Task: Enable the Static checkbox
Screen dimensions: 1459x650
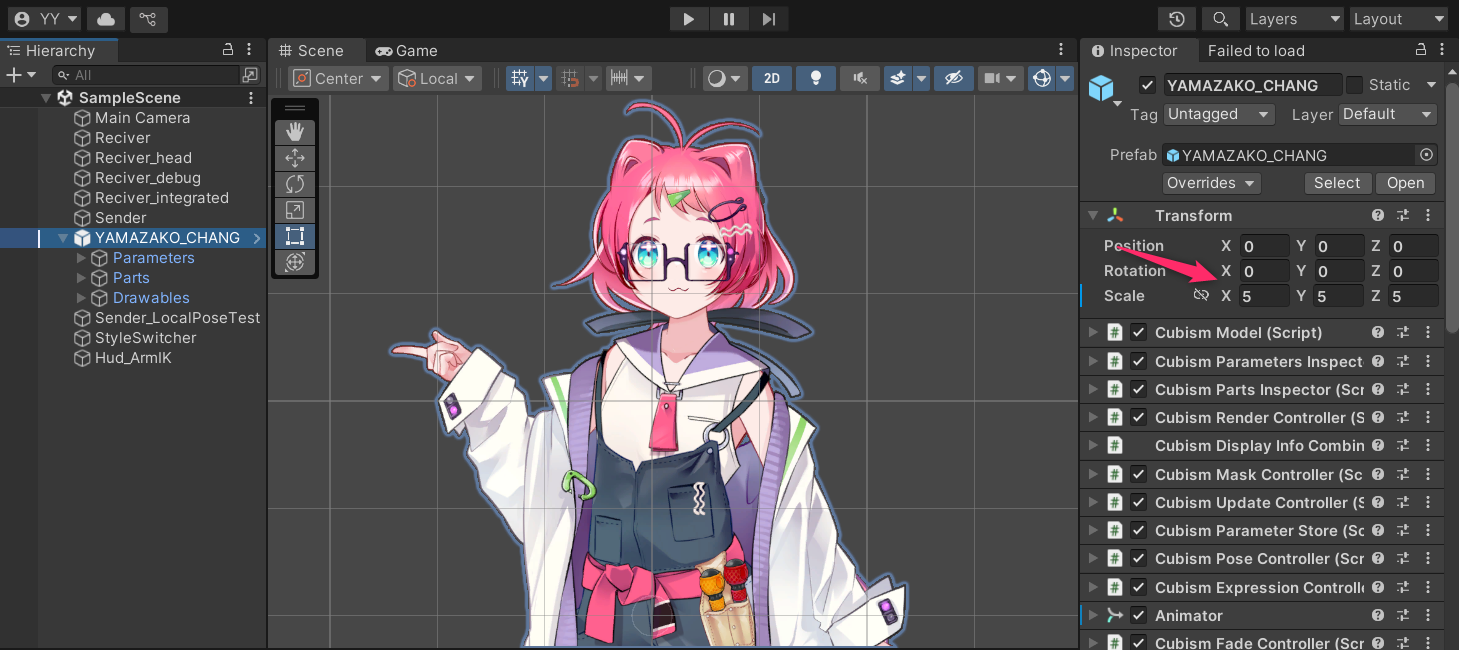Action: (1354, 85)
